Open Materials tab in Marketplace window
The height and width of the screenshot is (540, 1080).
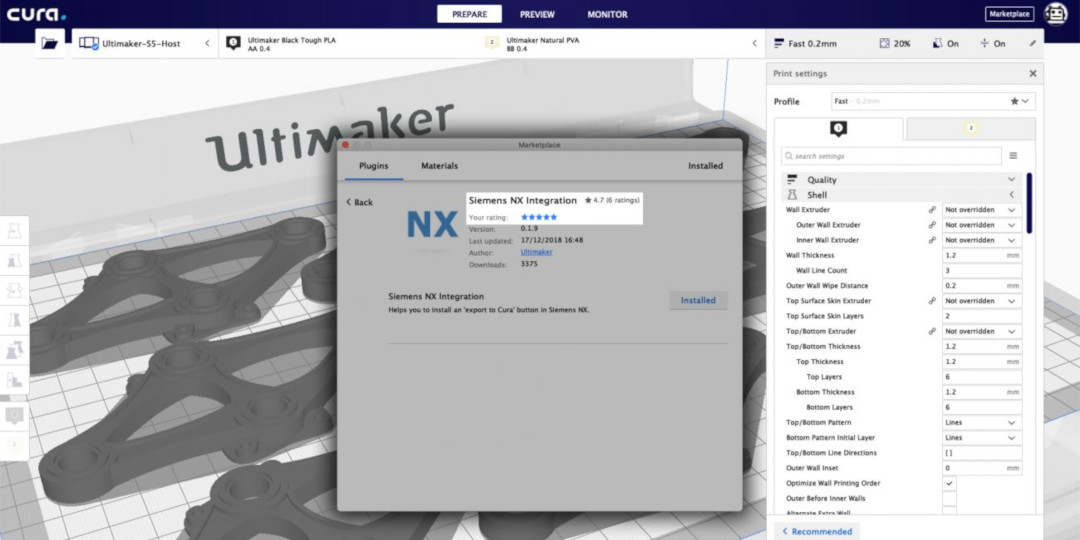[439, 166]
